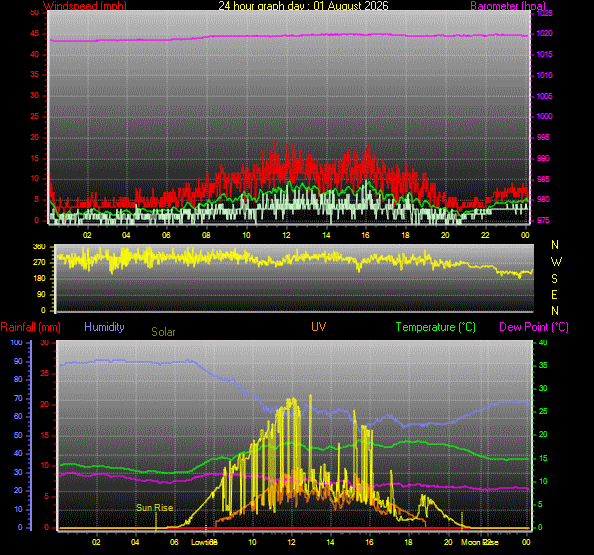Viewport: 594px width, 555px height.
Task: Click windspeed axis value "35"
Action: pos(34,74)
